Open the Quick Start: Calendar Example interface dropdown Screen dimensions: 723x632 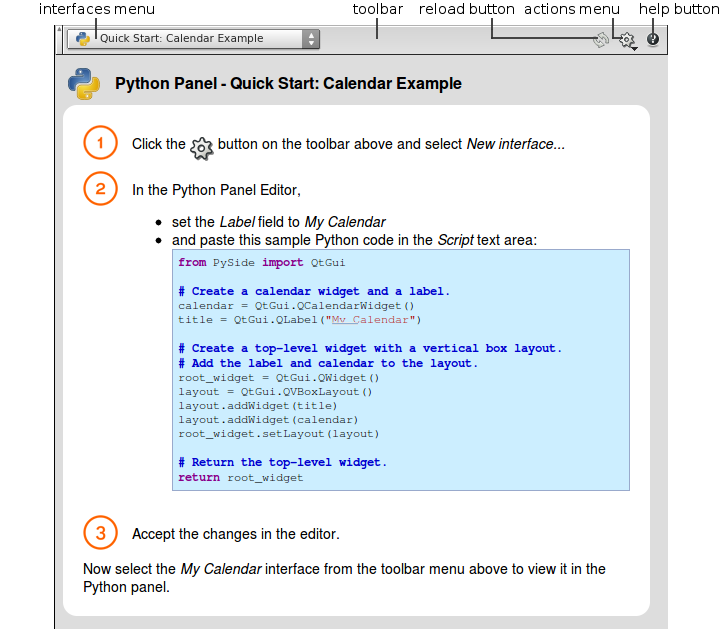coord(190,39)
